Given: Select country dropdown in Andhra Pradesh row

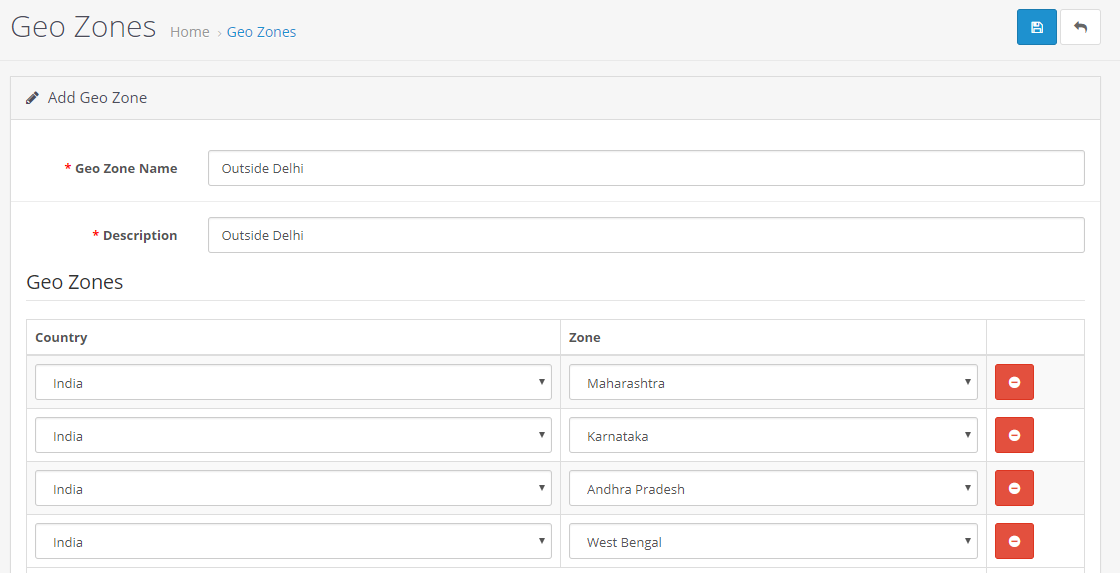Looking at the screenshot, I should coord(293,488).
